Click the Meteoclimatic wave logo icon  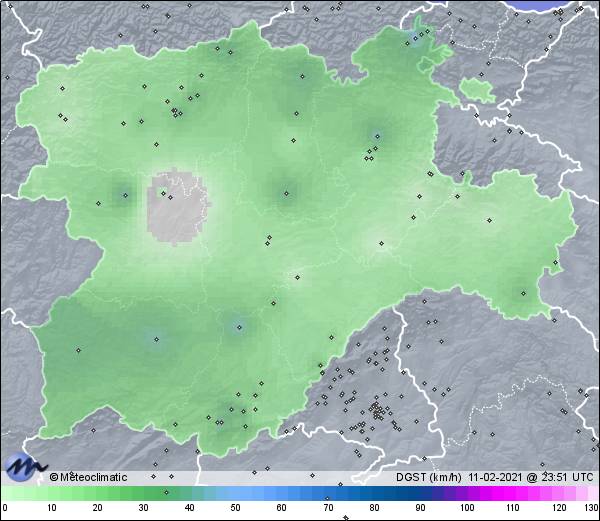coord(25,467)
